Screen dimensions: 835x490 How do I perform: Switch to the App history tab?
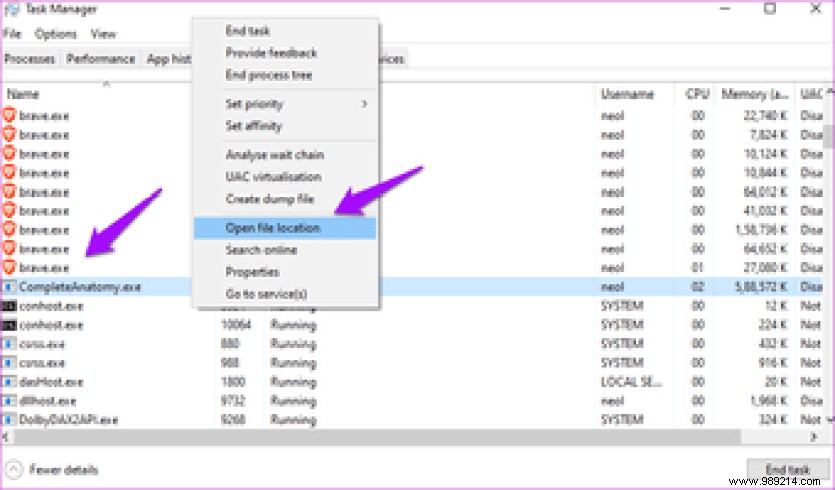169,59
